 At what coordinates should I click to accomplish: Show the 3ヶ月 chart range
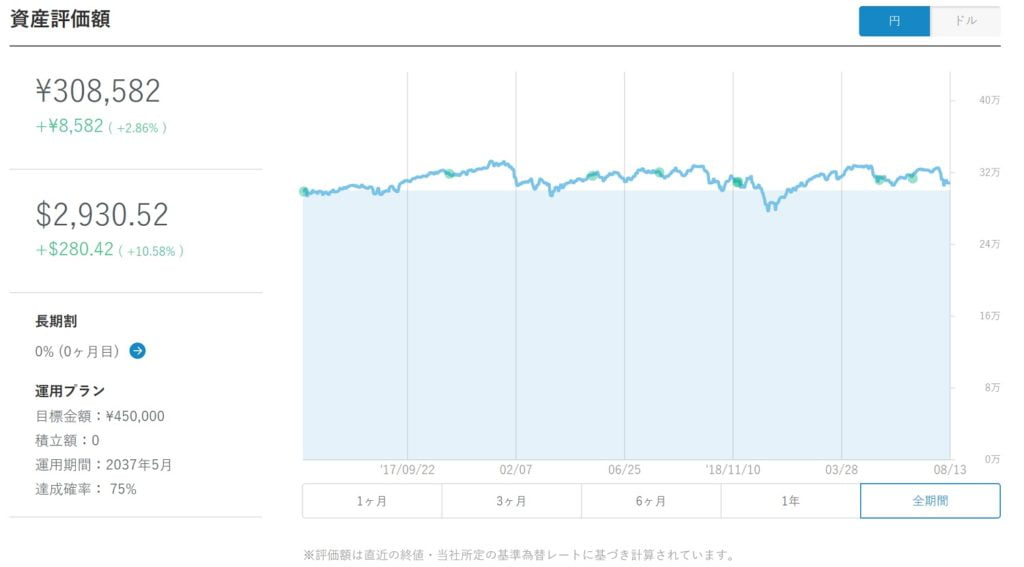point(511,501)
